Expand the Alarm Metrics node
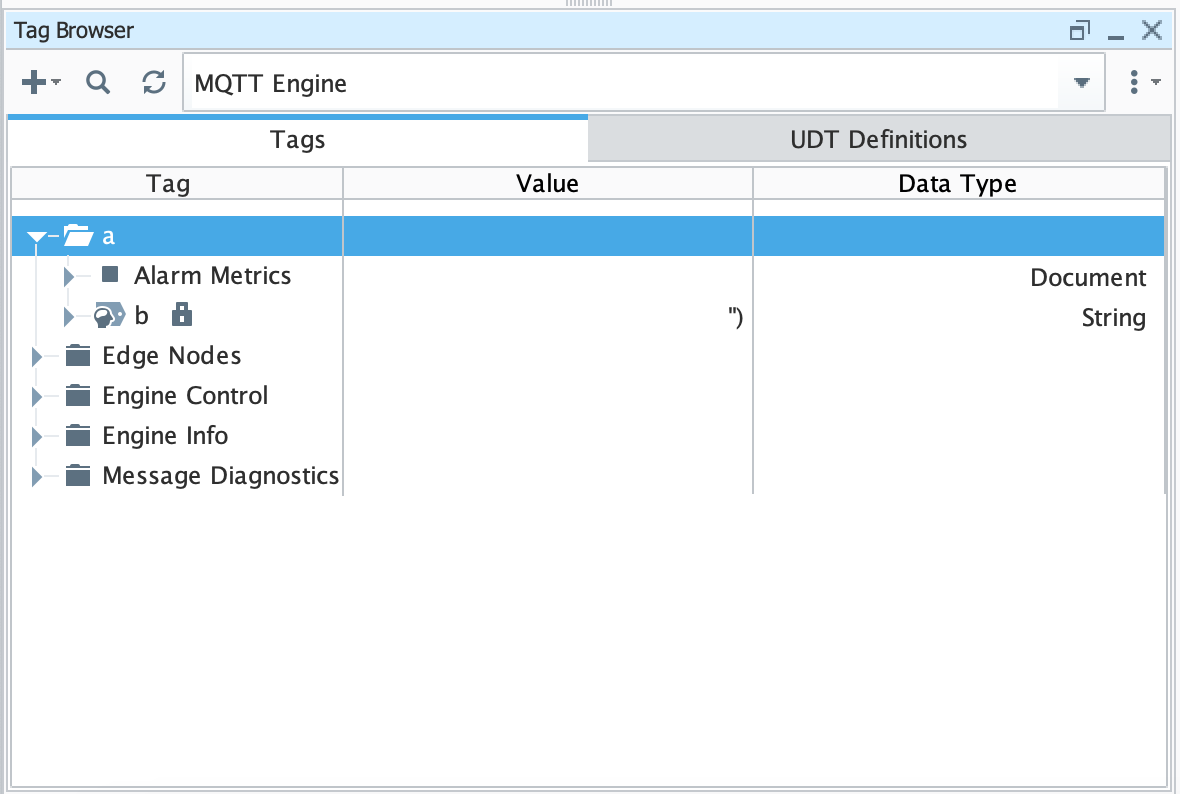This screenshot has width=1180, height=794. click(x=69, y=276)
